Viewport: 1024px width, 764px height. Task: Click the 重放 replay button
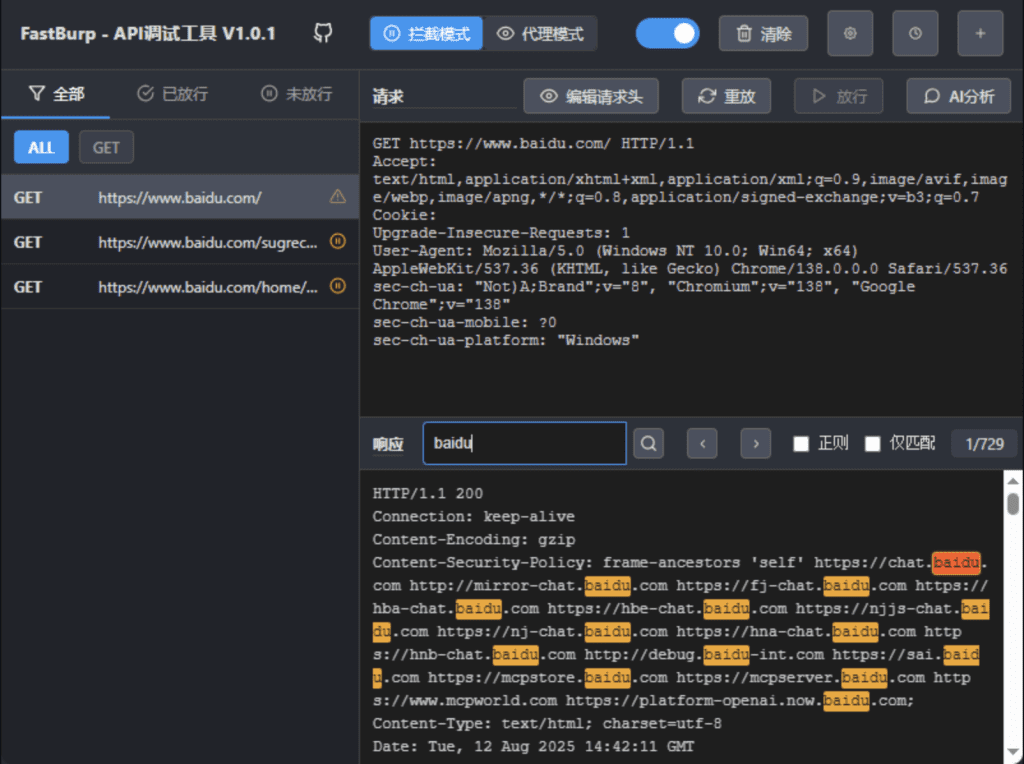726,97
